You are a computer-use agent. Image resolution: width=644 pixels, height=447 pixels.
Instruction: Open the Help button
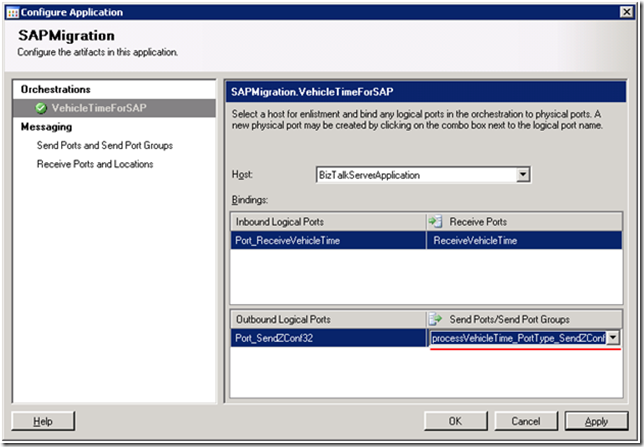(x=43, y=421)
